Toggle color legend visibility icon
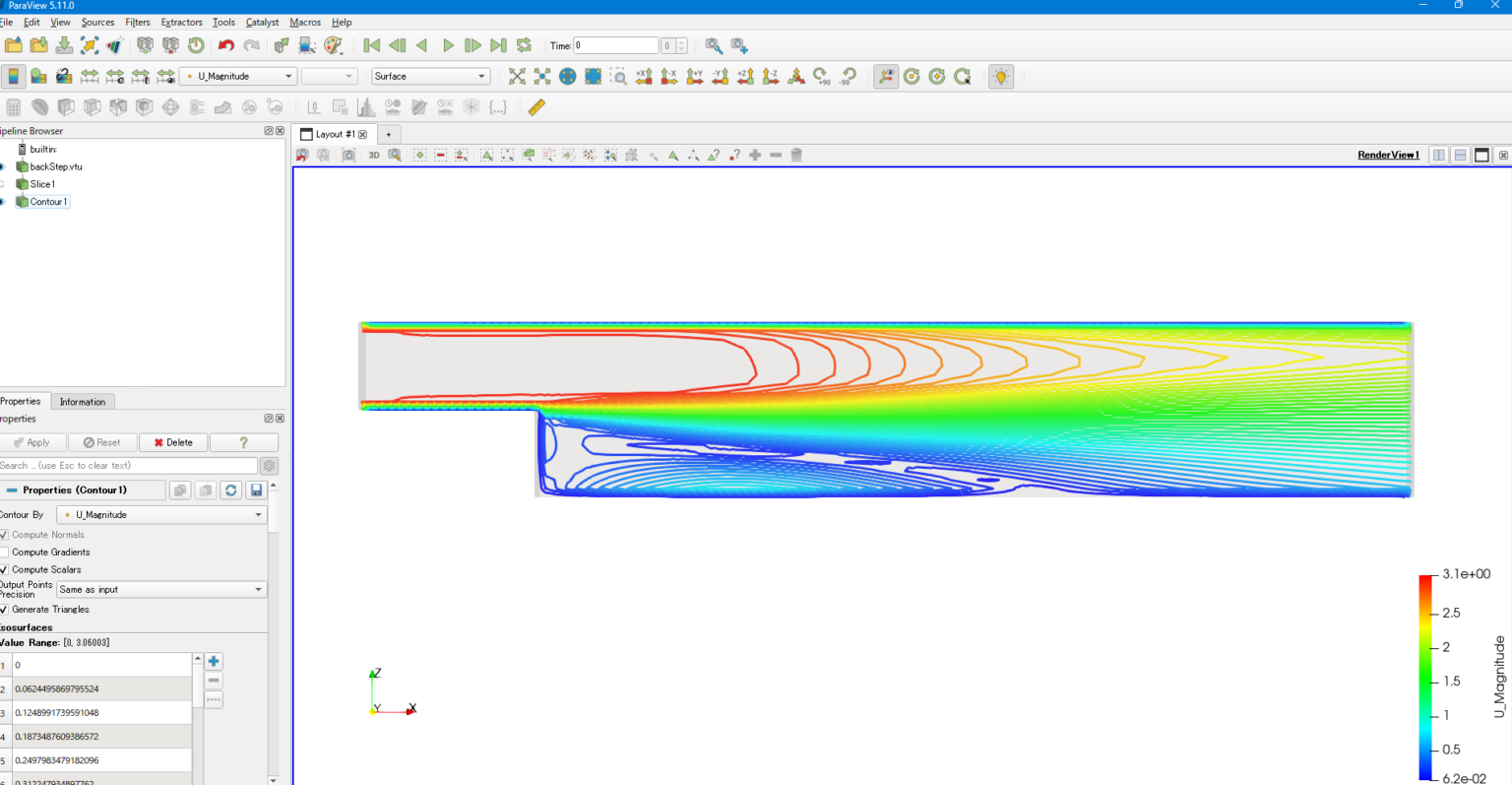The image size is (1512, 785). pyautogui.click(x=14, y=76)
